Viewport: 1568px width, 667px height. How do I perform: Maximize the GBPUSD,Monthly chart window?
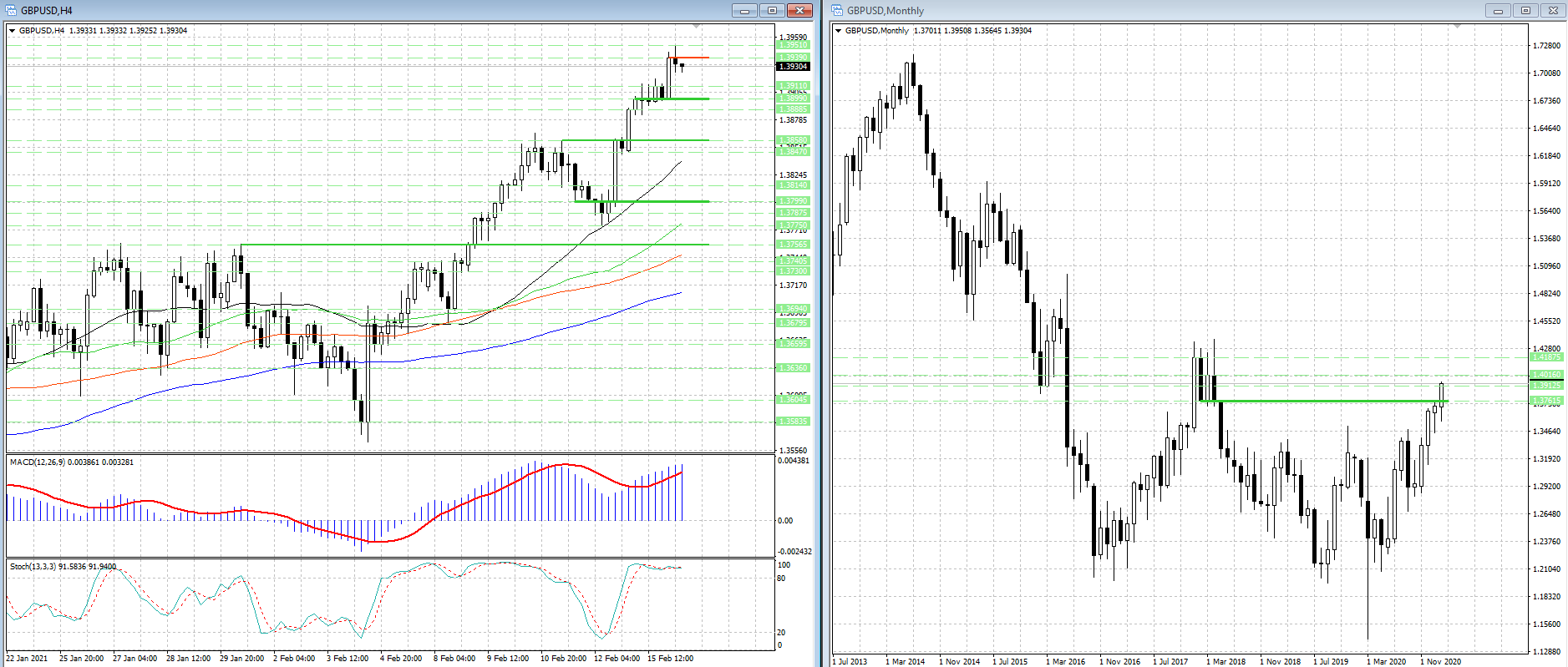click(1525, 10)
